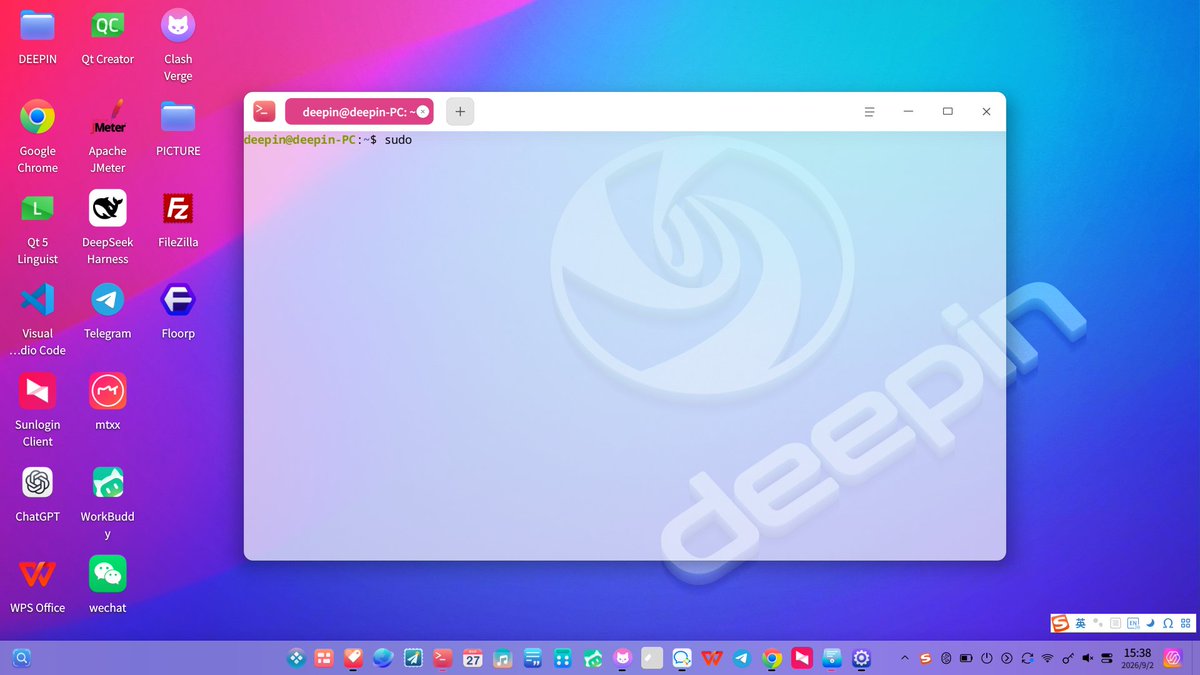
Task: Open the paper-plane mail dock icon
Action: pos(413,658)
